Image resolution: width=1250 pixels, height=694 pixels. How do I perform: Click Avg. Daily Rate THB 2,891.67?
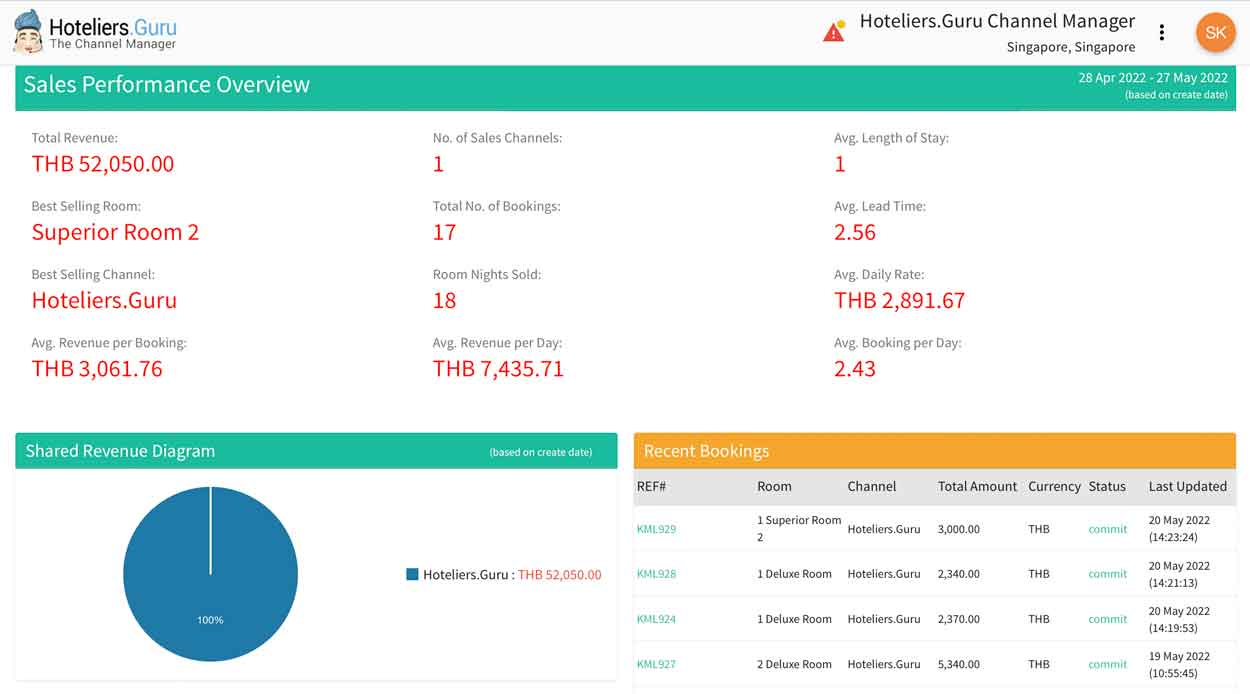tap(899, 300)
